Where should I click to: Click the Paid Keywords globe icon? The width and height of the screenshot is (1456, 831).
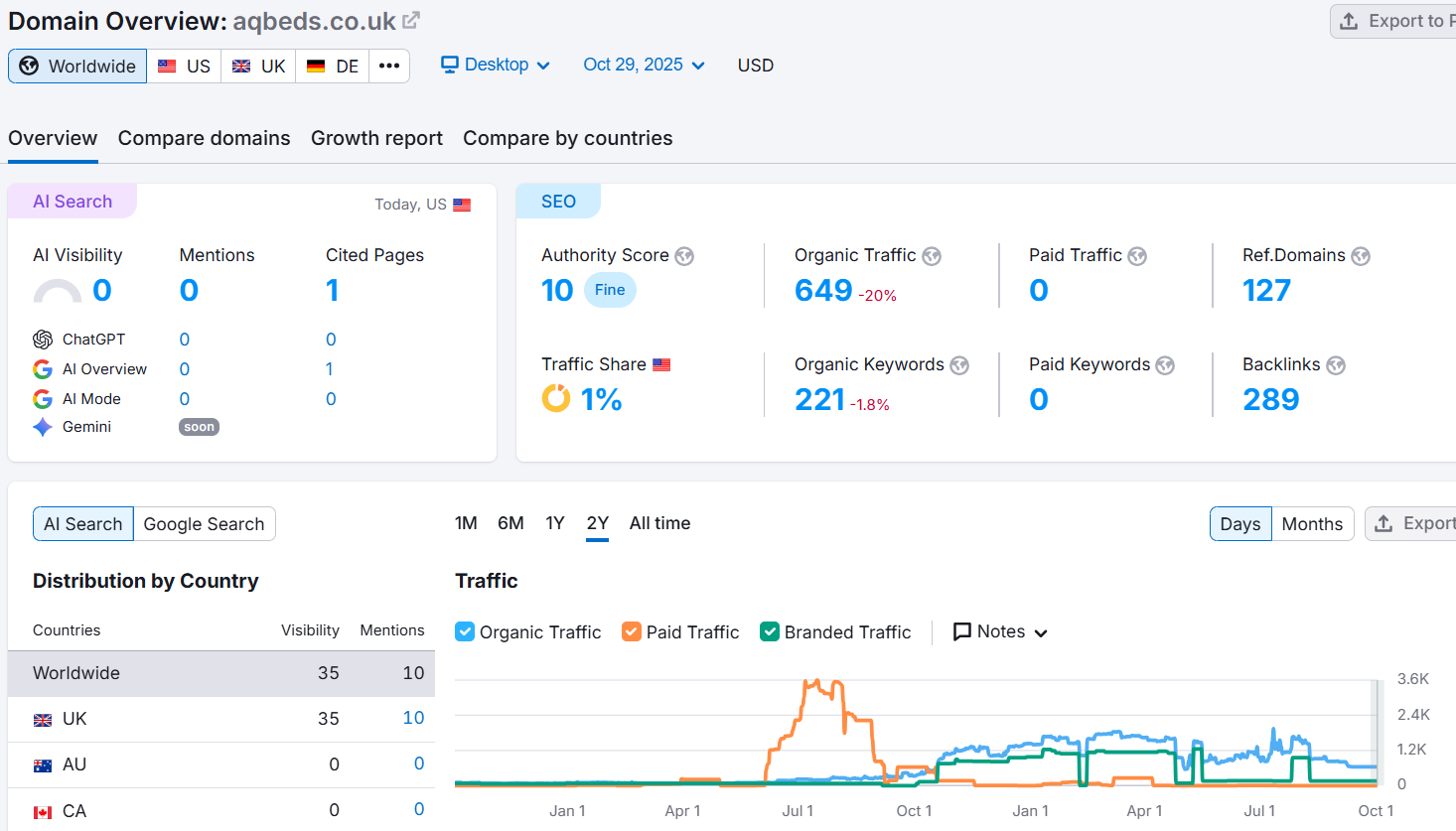point(1165,365)
